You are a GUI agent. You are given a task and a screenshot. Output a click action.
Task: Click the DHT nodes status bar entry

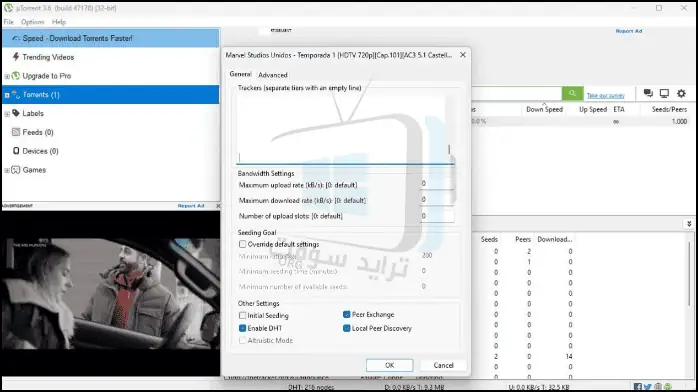click(x=311, y=387)
